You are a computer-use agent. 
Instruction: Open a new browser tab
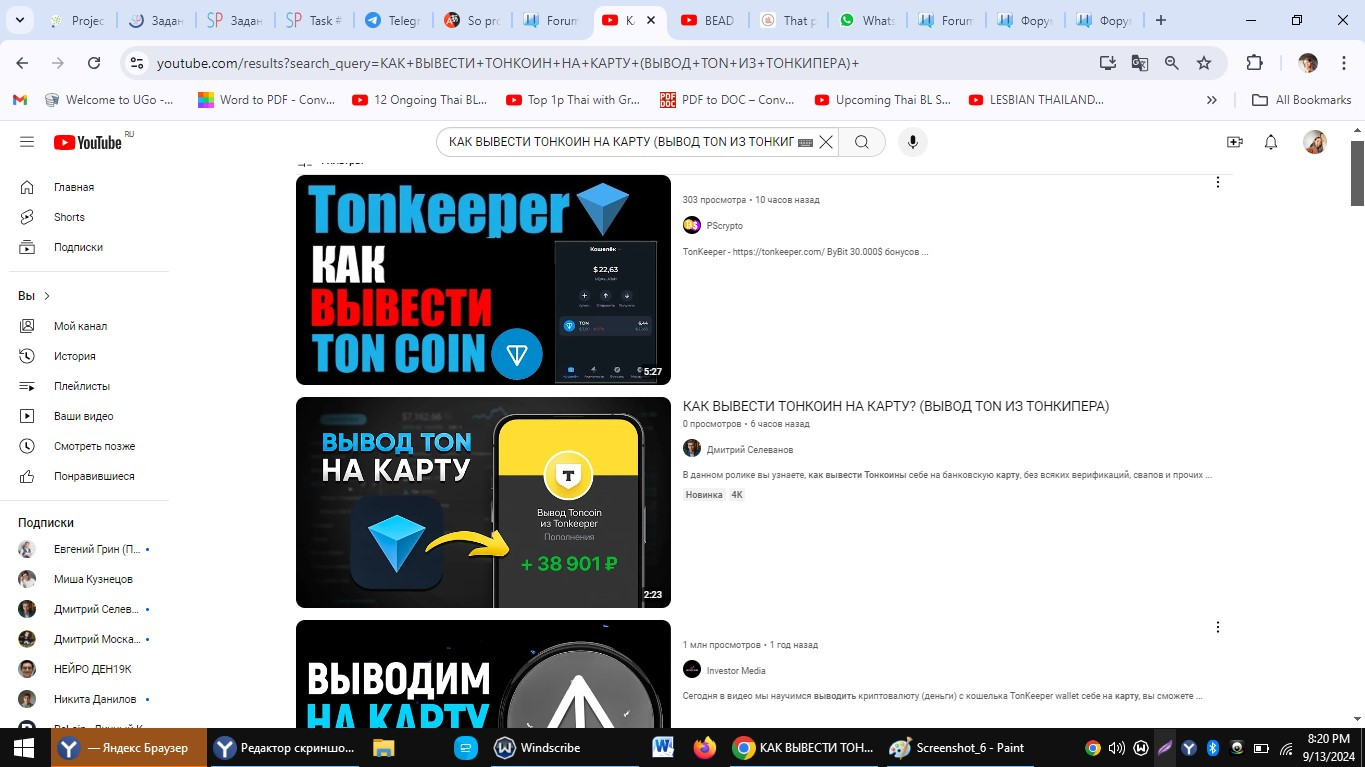(1160, 20)
